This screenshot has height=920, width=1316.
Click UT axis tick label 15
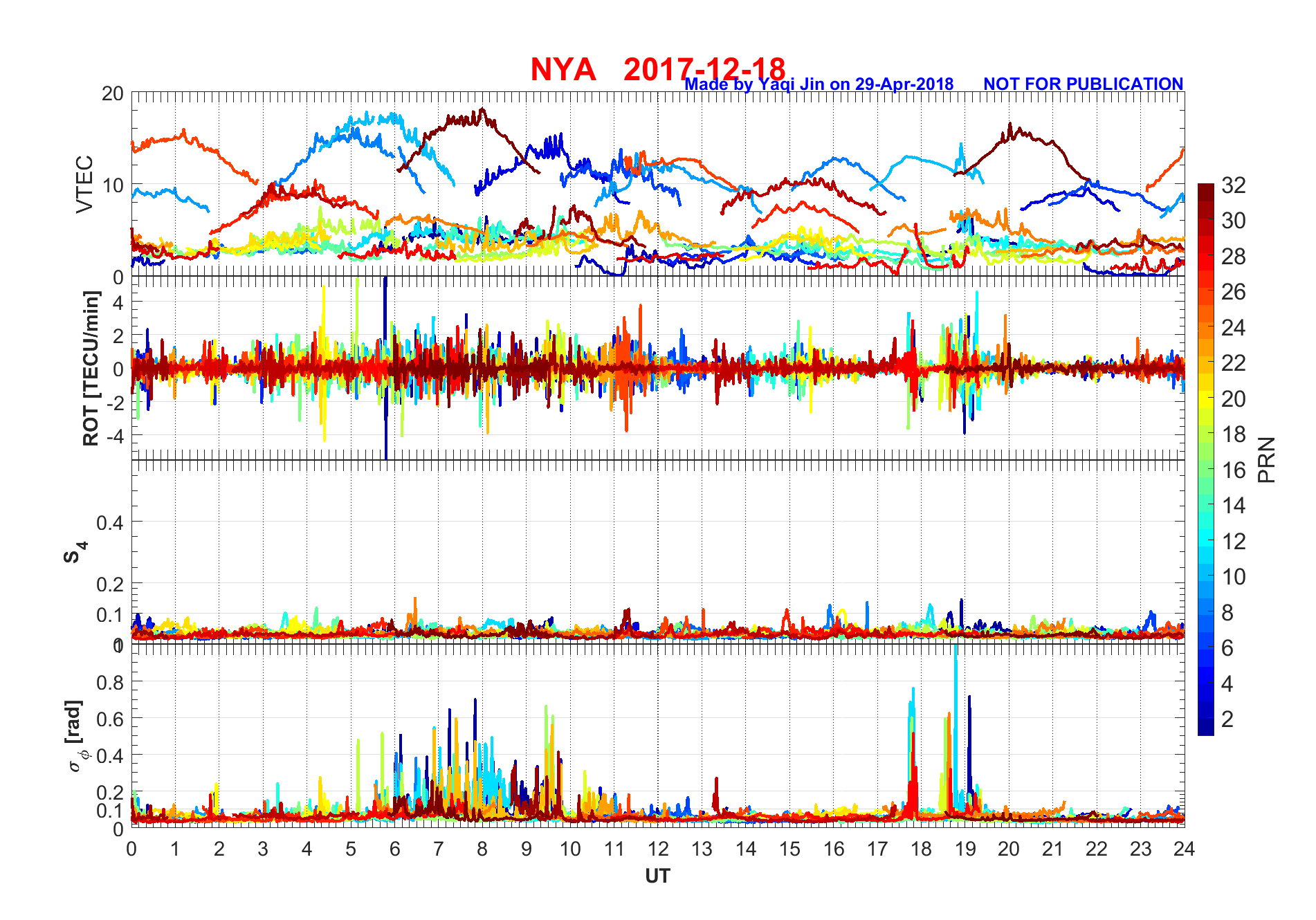[789, 849]
